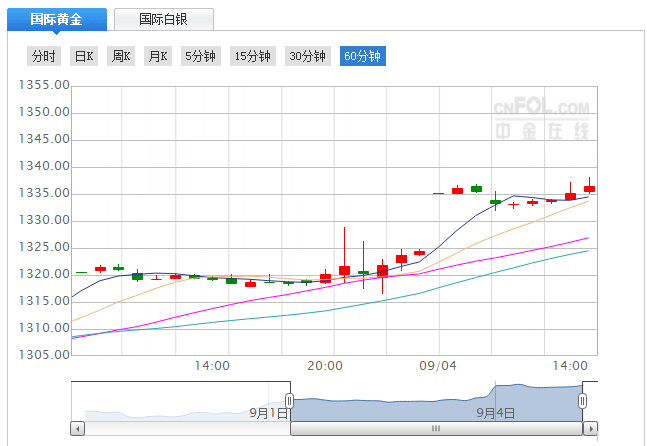The width and height of the screenshot is (647, 446).
Task: Click the active 60分钟 interval button
Action: pyautogui.click(x=363, y=56)
